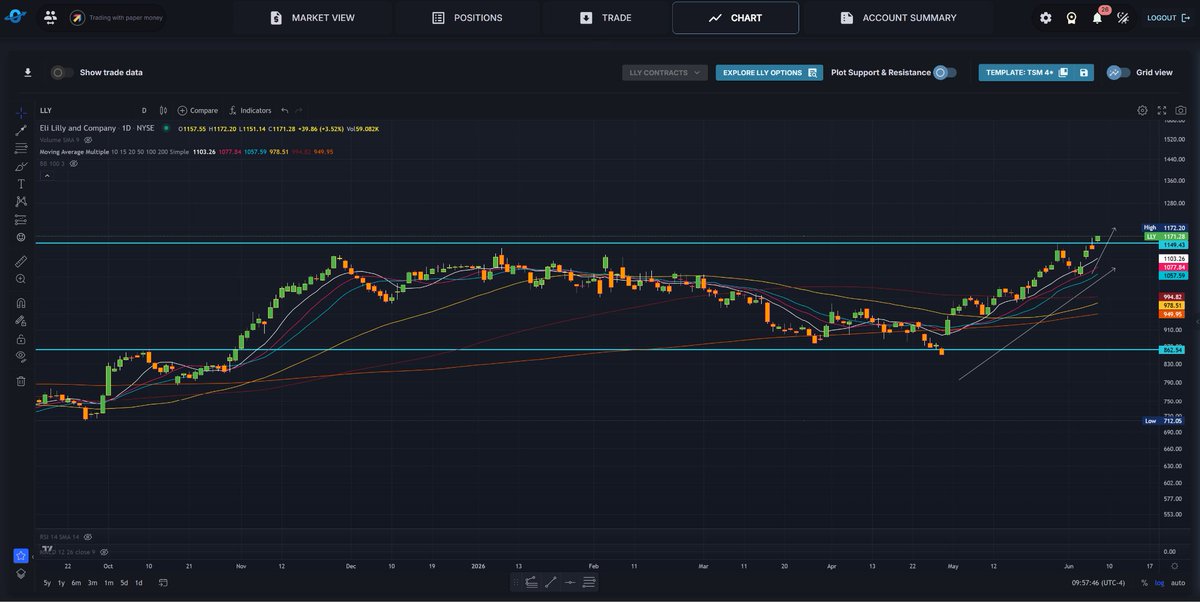Screen dimensions: 1200x602
Task: Open chart settings gear above price axis
Action: (1142, 110)
